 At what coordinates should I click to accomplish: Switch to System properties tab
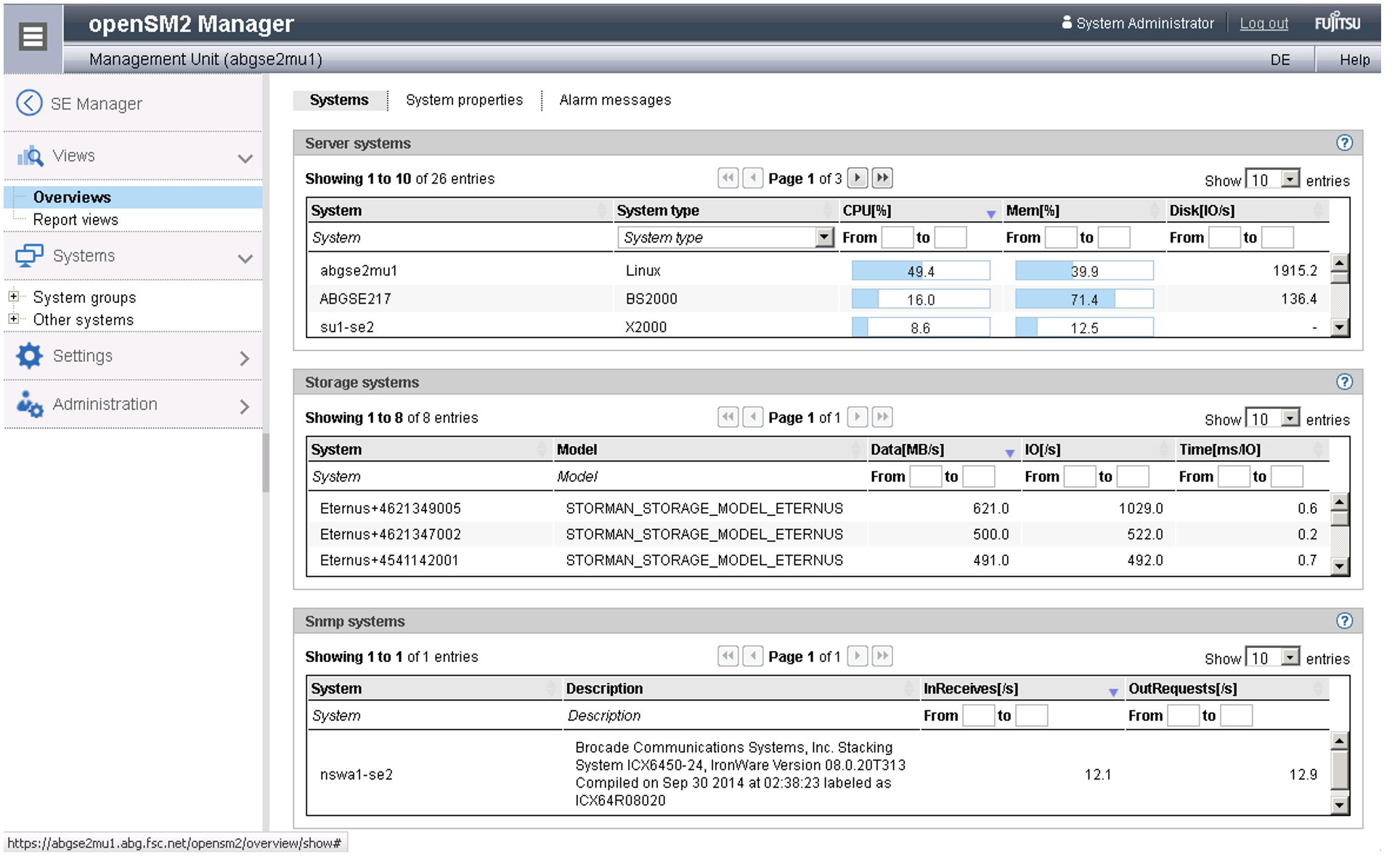tap(464, 100)
